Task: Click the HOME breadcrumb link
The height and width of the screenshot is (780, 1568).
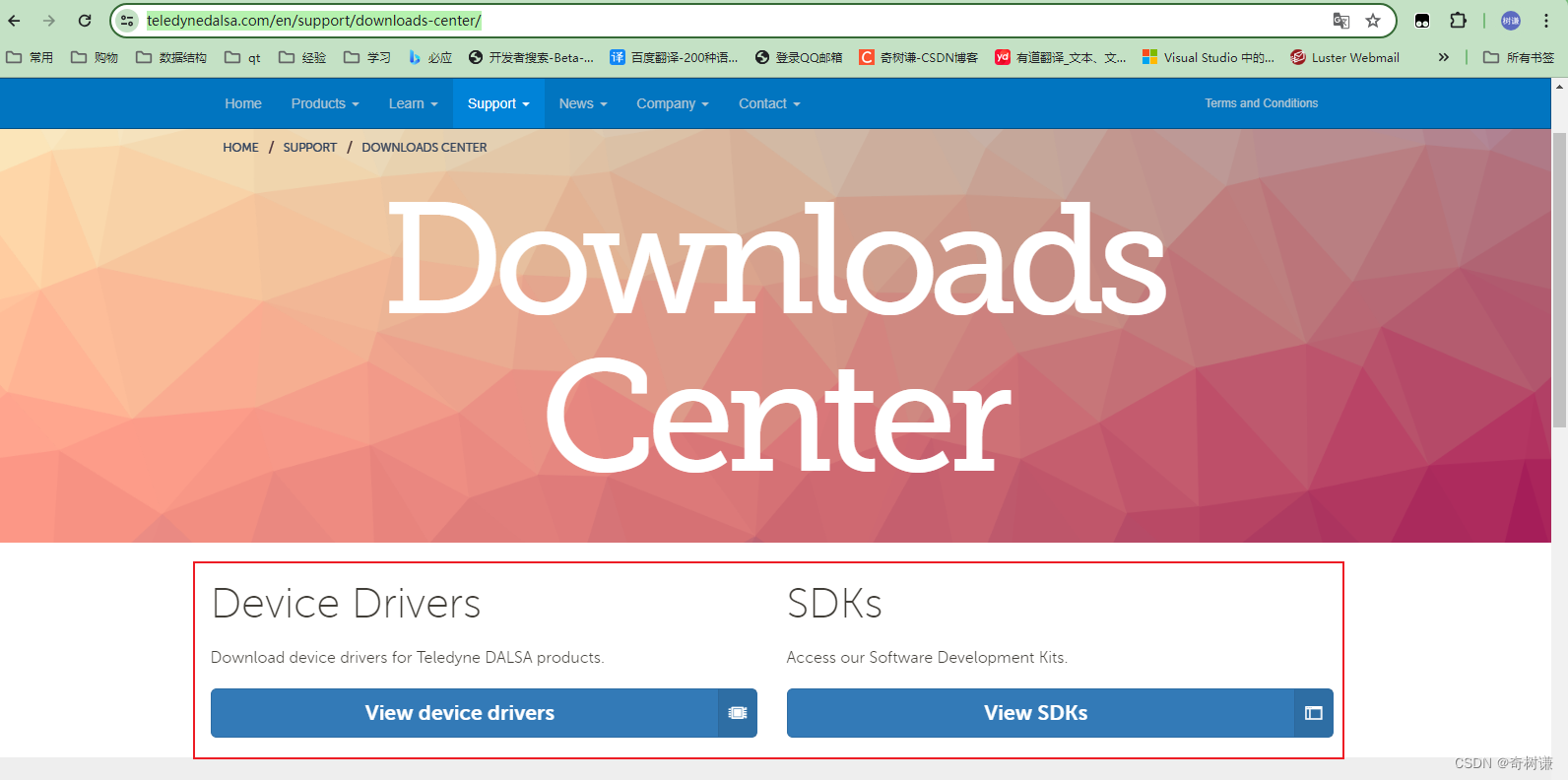Action: (240, 148)
